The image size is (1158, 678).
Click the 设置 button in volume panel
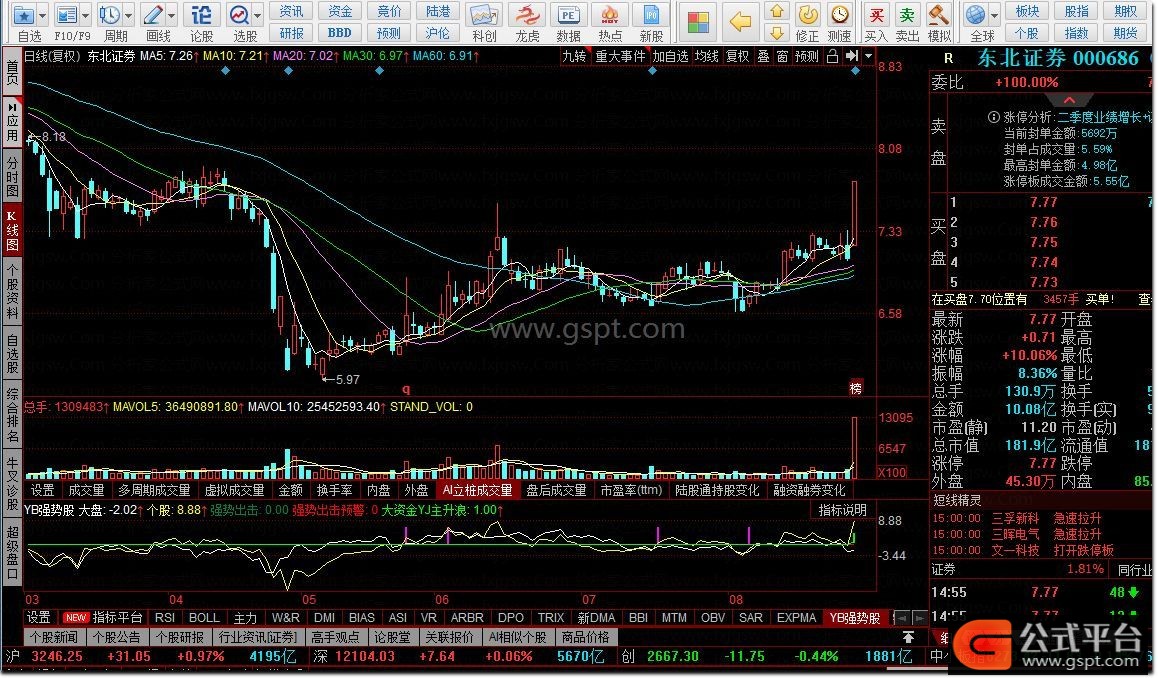[x=42, y=490]
